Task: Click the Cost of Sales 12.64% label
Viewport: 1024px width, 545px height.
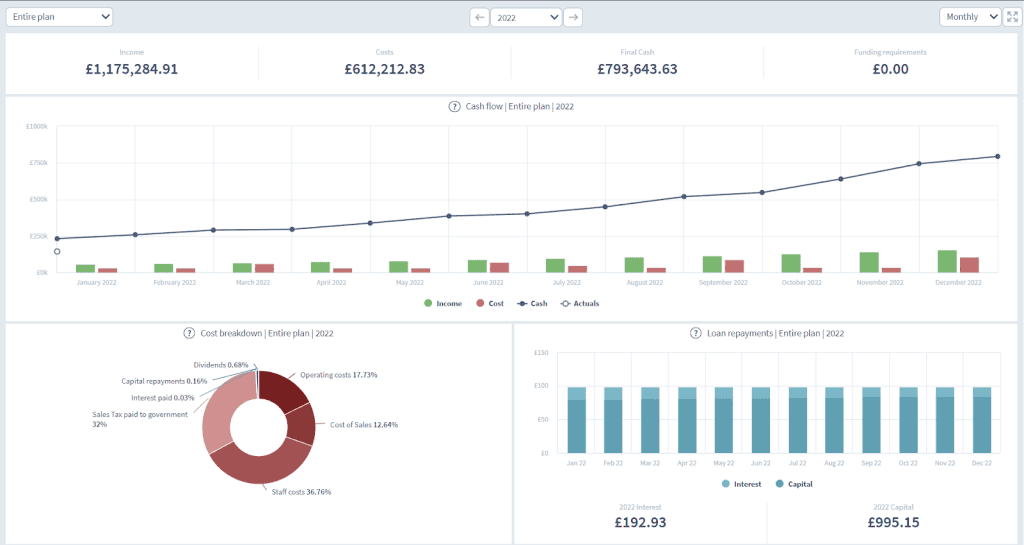Action: point(364,425)
